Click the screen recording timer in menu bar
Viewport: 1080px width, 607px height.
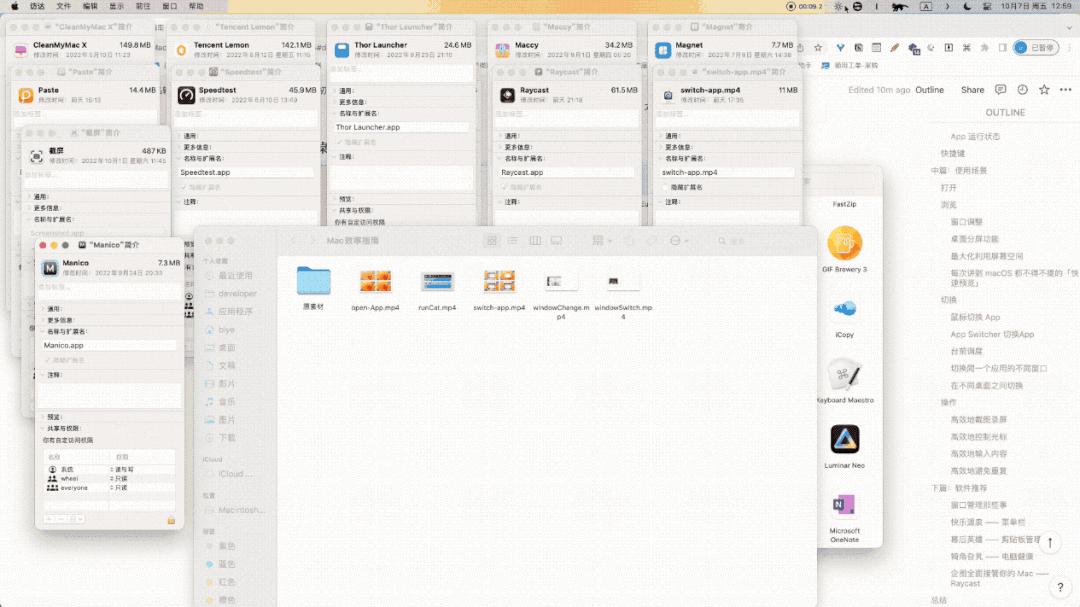(804, 6)
